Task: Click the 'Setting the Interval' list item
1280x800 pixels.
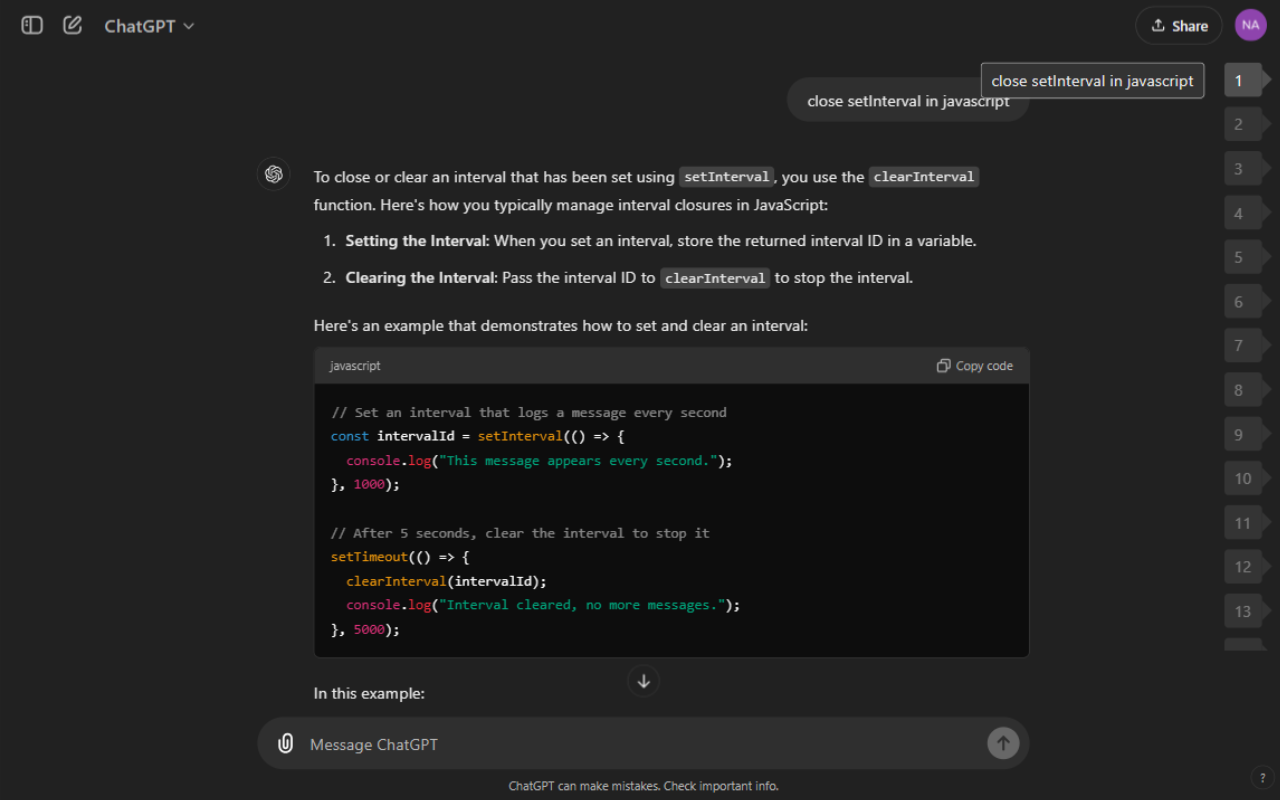Action: click(x=661, y=241)
